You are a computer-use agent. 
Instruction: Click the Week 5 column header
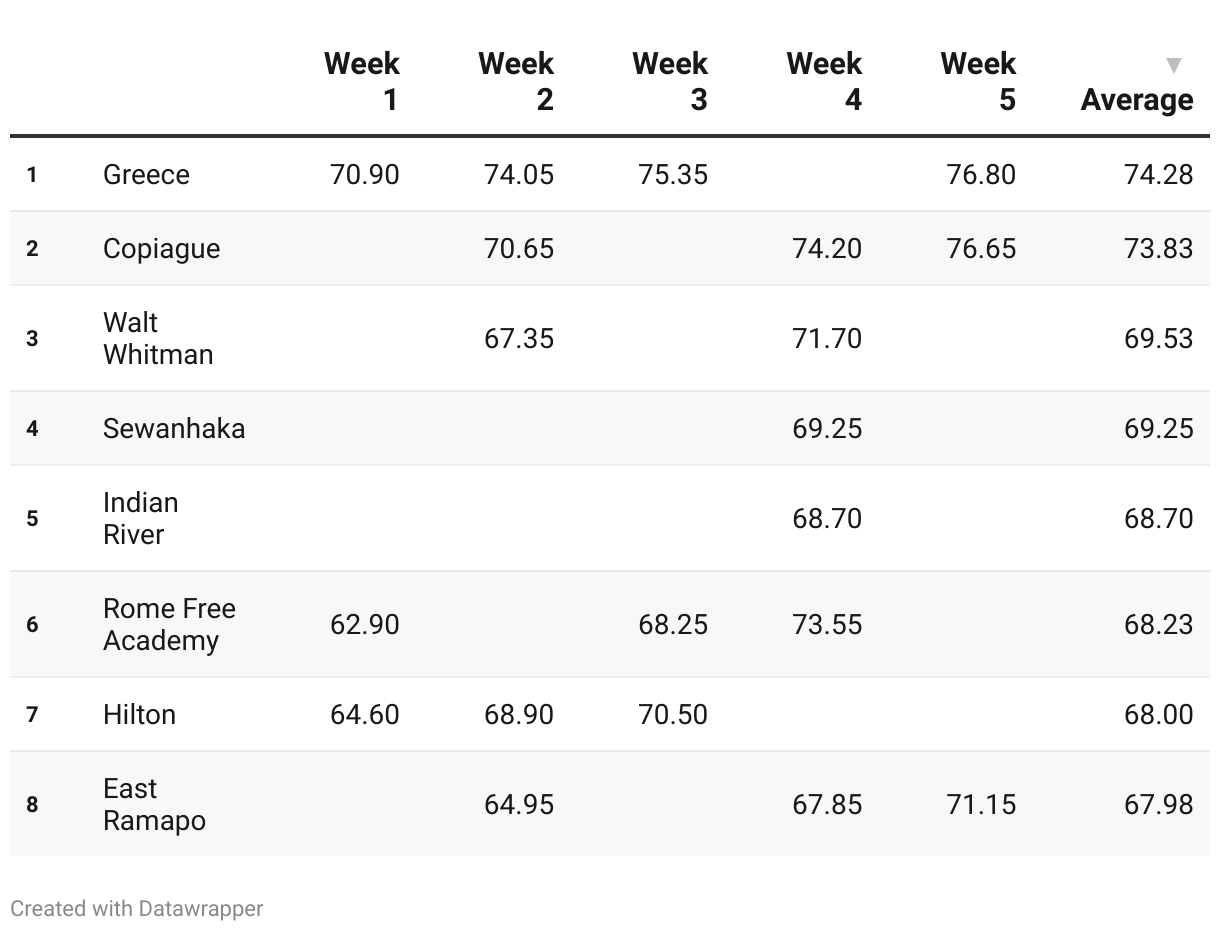coord(978,81)
